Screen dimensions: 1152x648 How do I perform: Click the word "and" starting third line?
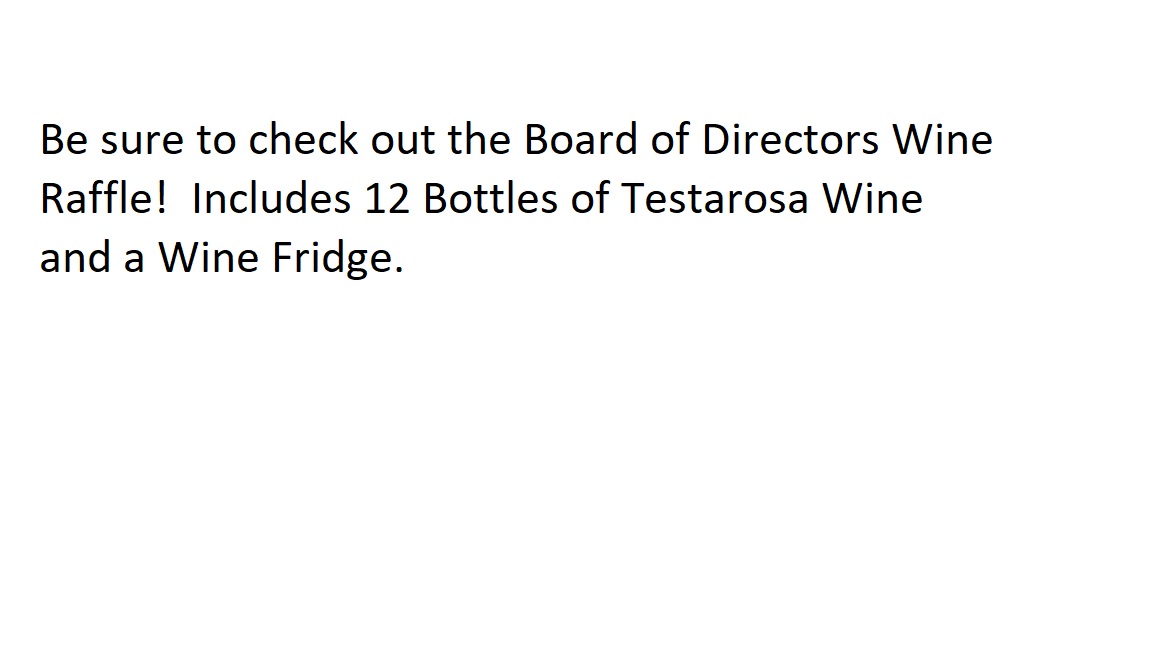pos(75,257)
